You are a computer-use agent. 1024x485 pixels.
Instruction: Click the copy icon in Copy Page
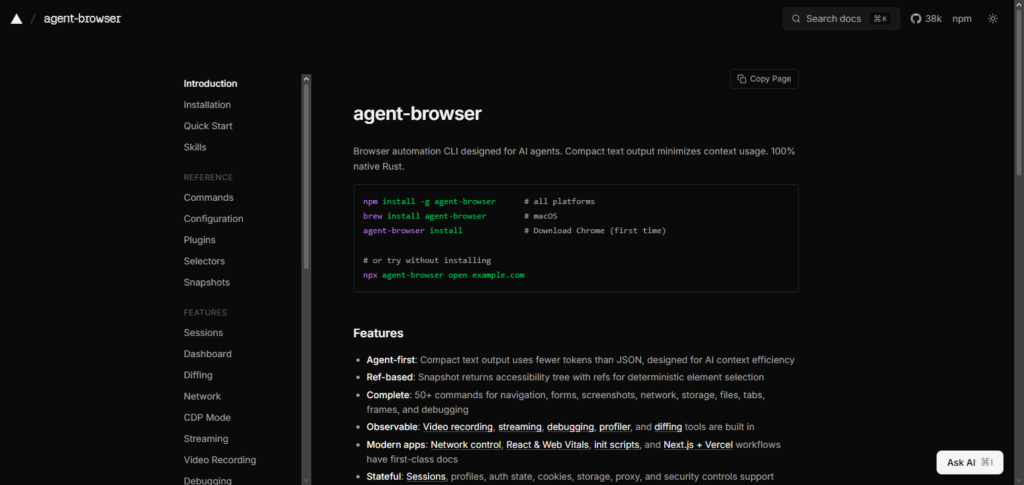[741, 79]
